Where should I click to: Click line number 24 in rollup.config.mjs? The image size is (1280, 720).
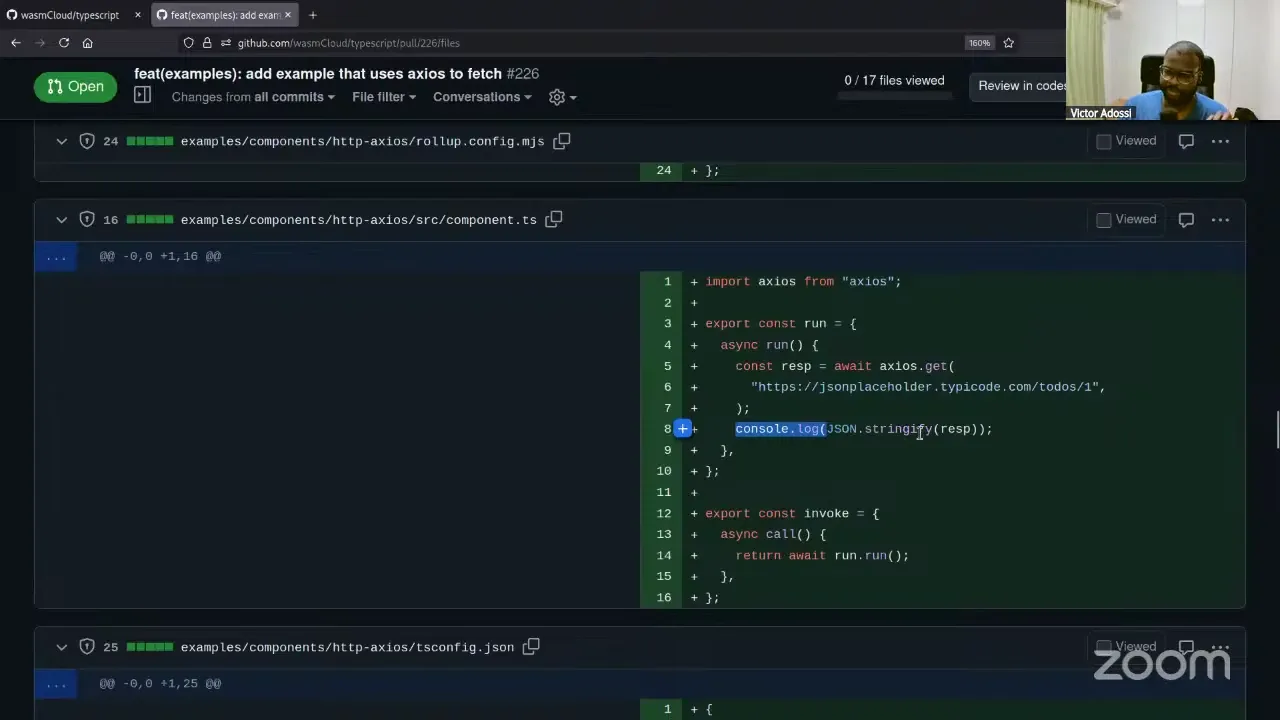[x=664, y=170]
